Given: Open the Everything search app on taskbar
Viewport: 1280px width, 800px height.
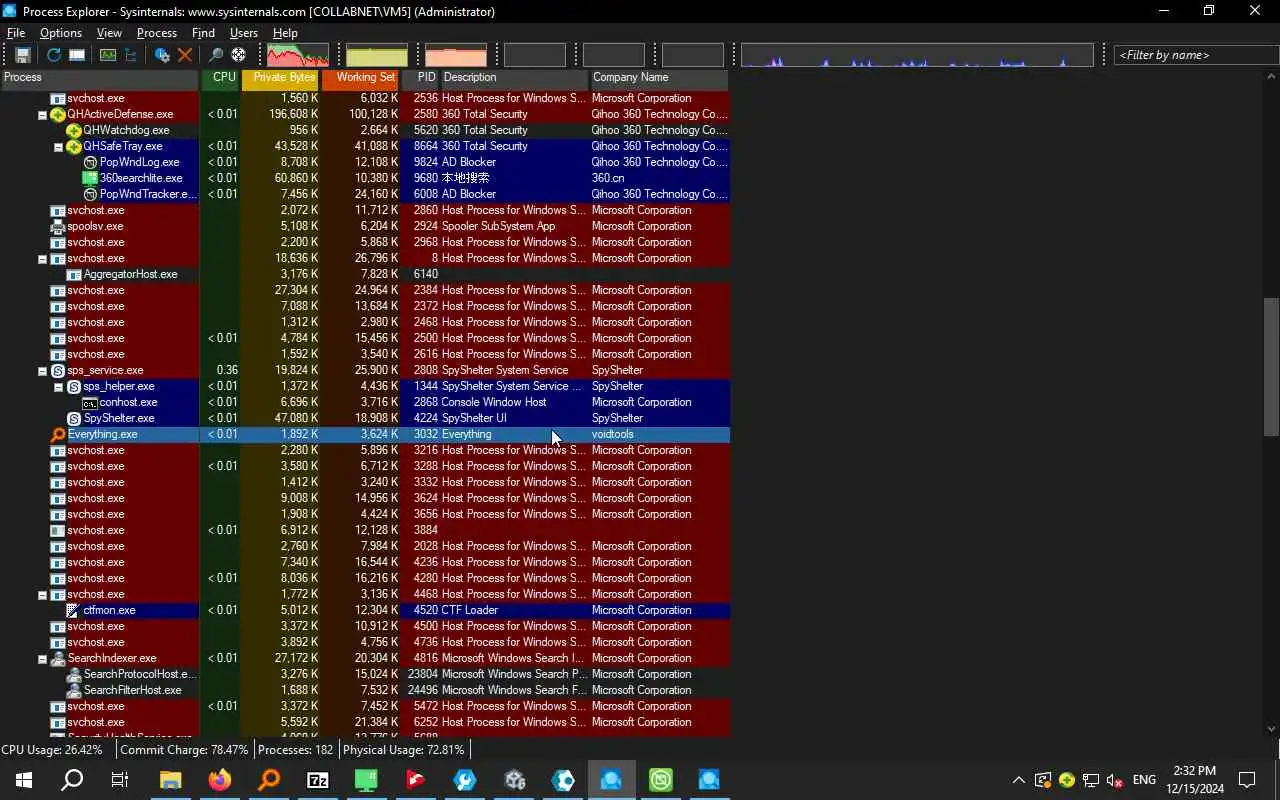Looking at the screenshot, I should [269, 780].
